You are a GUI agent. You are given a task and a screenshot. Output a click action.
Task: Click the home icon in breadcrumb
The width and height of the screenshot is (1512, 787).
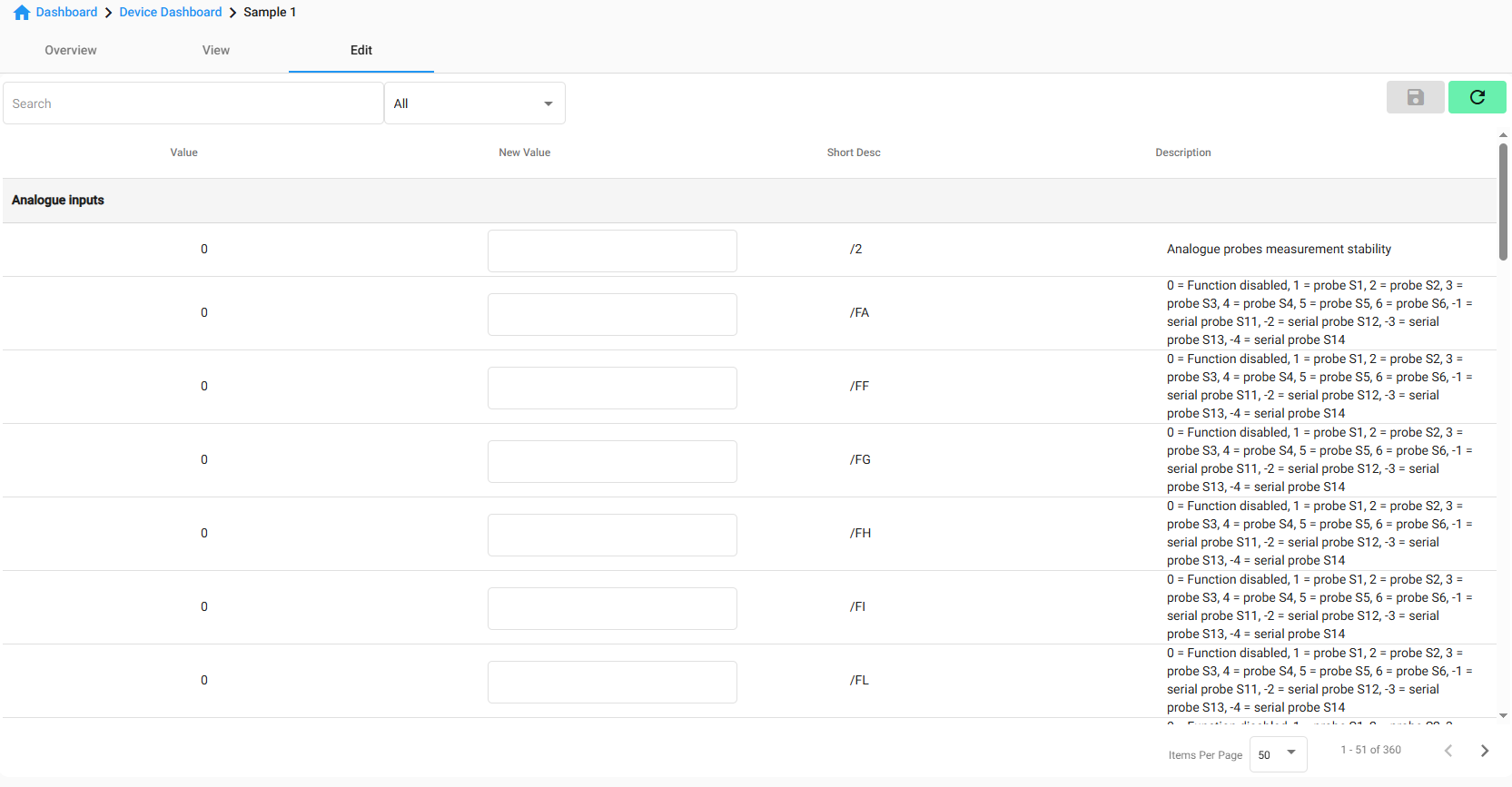click(22, 13)
